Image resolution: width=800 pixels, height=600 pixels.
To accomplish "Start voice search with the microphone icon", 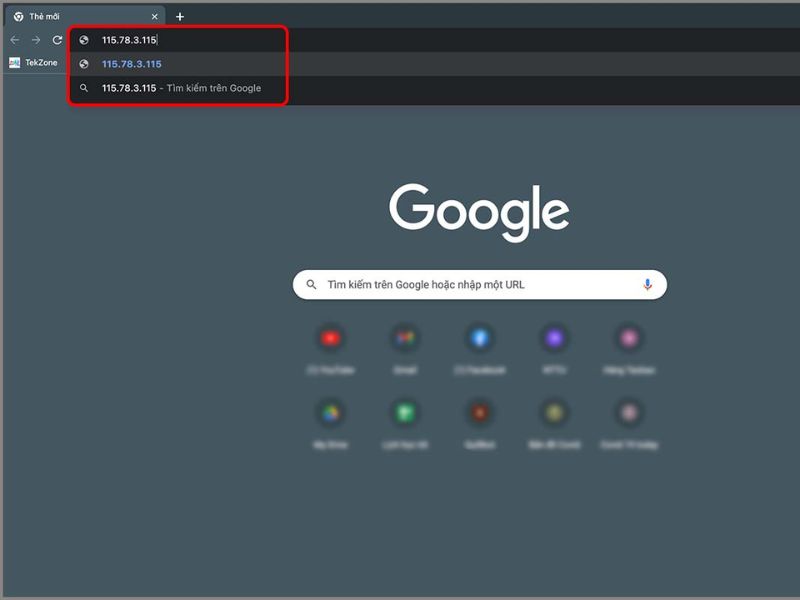I will coord(647,285).
